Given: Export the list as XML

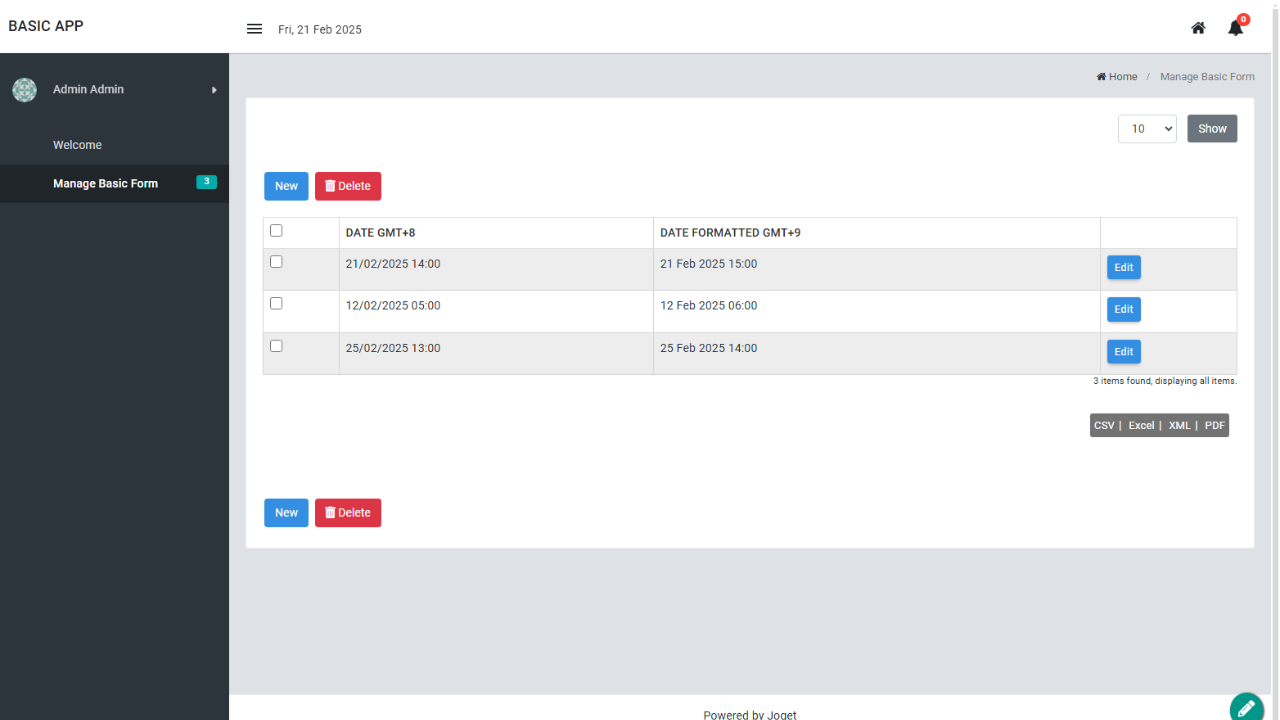Looking at the screenshot, I should coord(1179,426).
